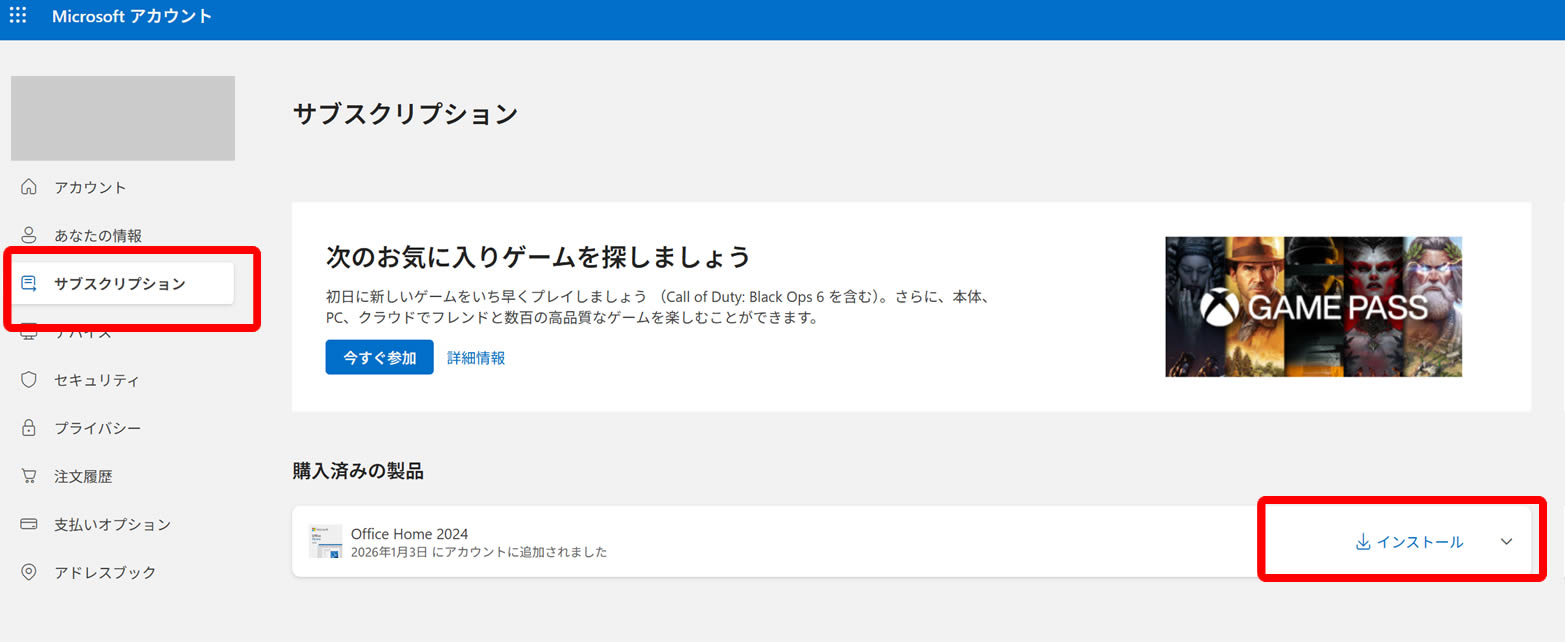The image size is (1565, 642).
Task: Click the gray profile placeholder box
Action: click(123, 118)
